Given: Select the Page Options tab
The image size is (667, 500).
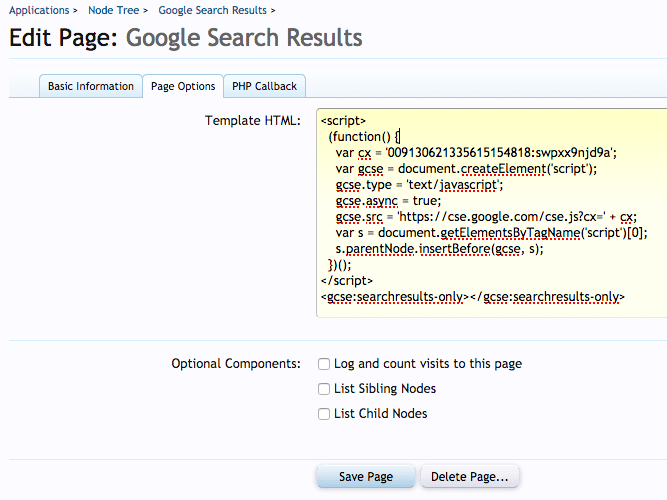Looking at the screenshot, I should click(x=183, y=86).
